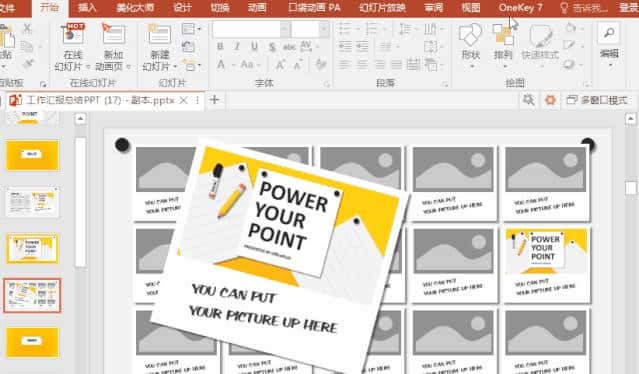Switch to the 美化大师 tab

tap(135, 7)
